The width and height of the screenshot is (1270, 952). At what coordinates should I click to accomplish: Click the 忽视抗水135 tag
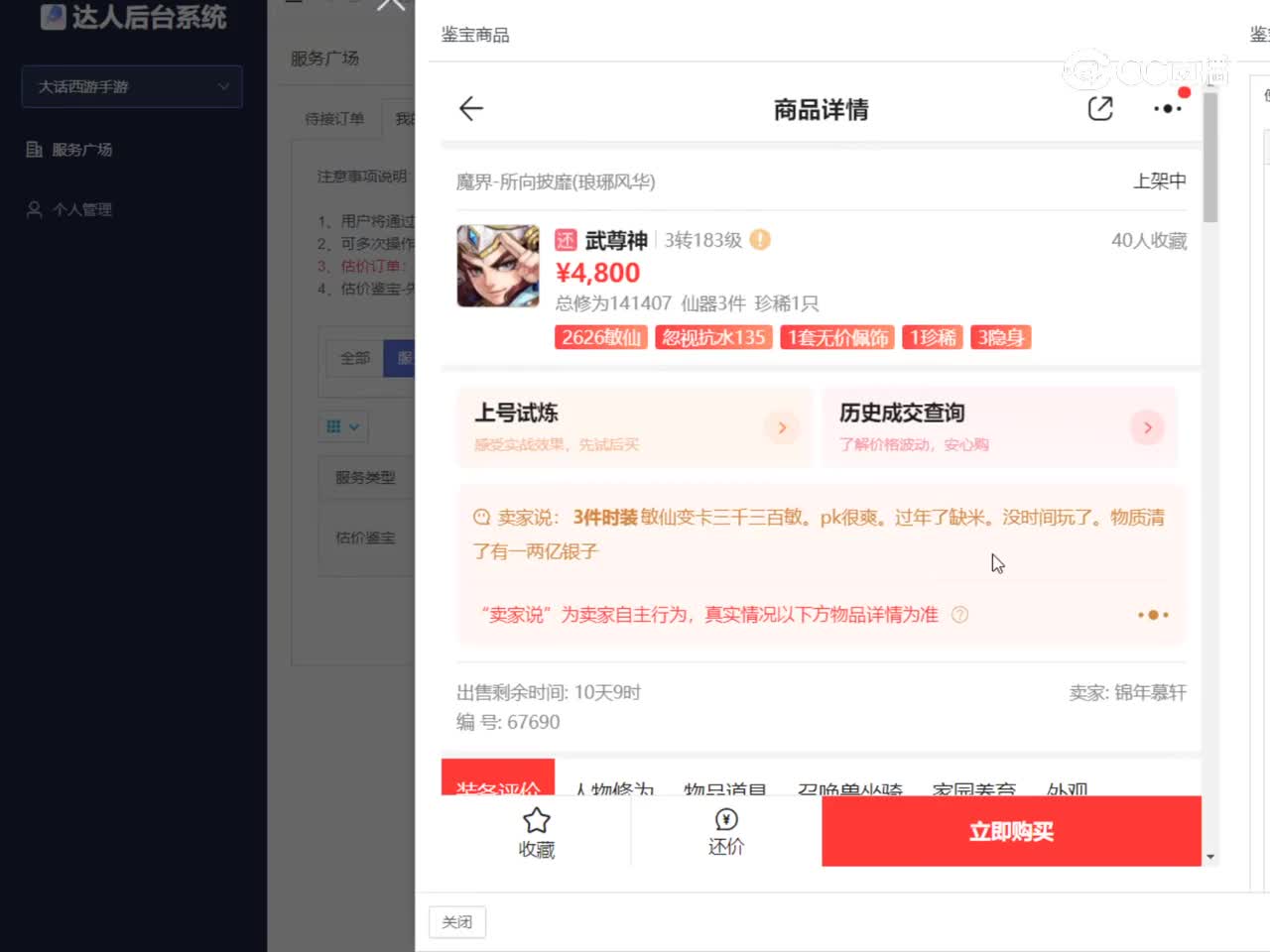click(714, 337)
